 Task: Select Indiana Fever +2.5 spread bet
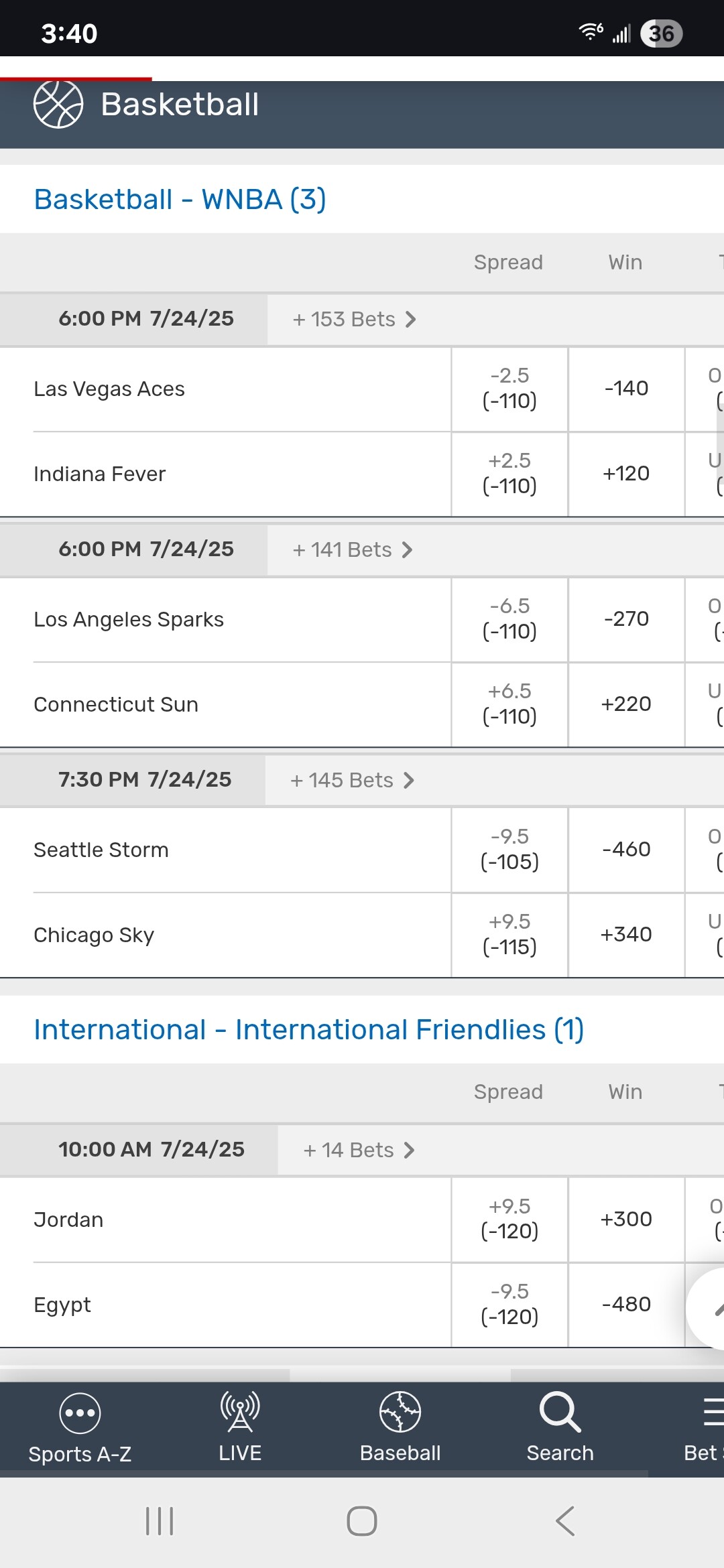(509, 474)
